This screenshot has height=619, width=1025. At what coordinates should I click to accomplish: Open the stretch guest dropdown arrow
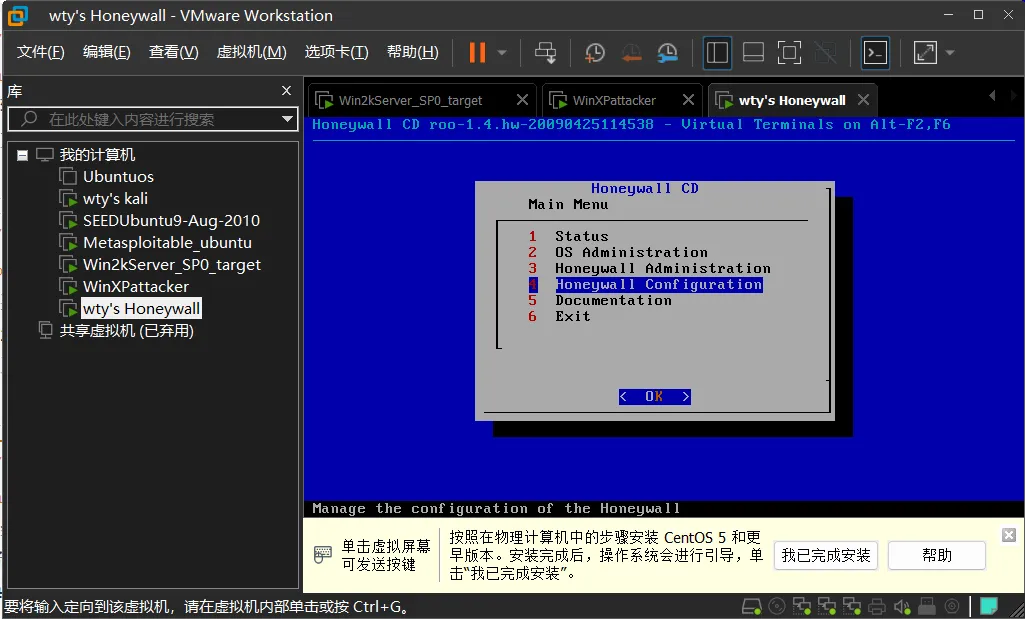(950, 52)
